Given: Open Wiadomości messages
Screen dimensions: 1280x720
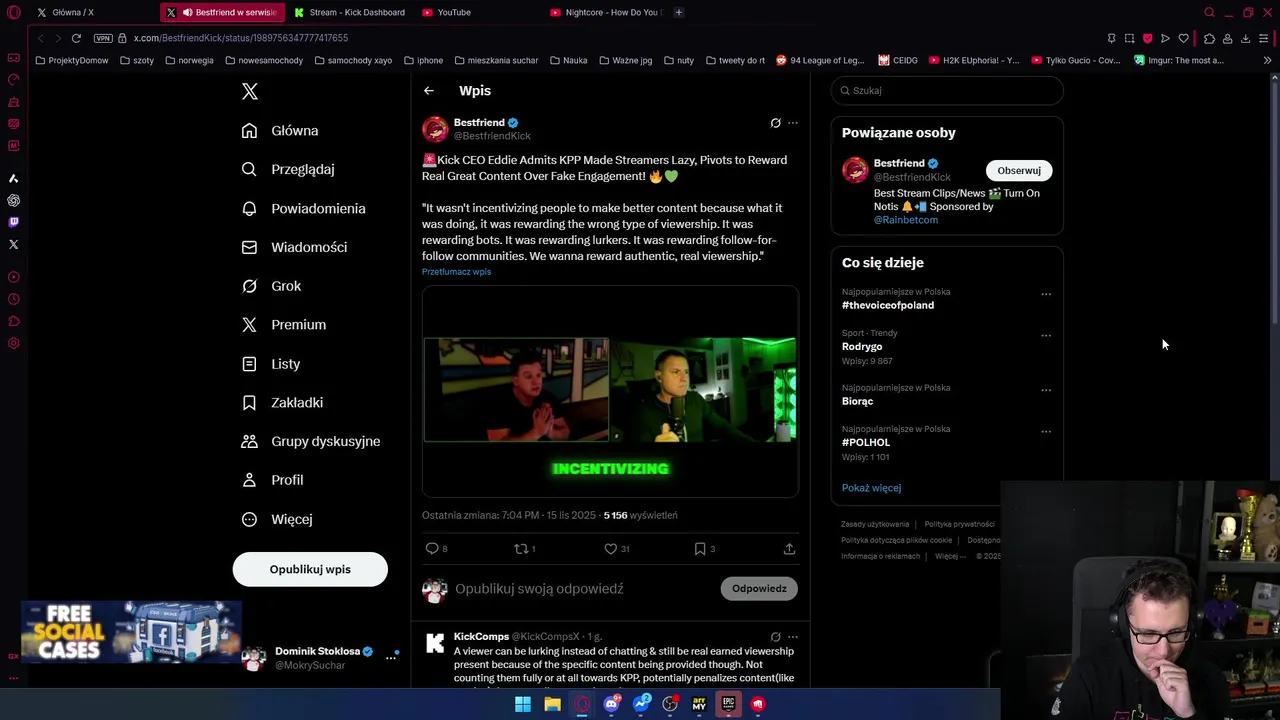Looking at the screenshot, I should coord(295,247).
